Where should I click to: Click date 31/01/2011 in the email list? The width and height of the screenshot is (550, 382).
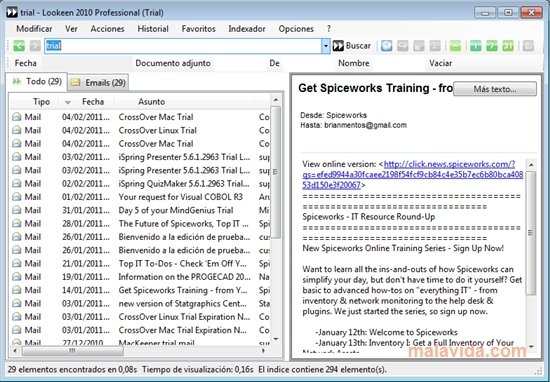86,210
